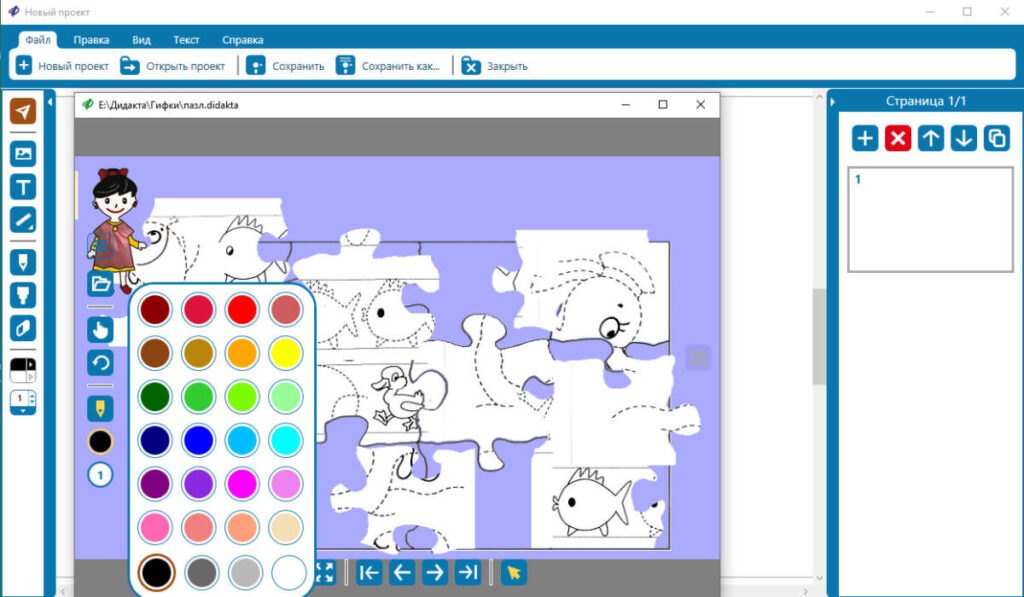Move page down in the pages panel

pos(964,138)
